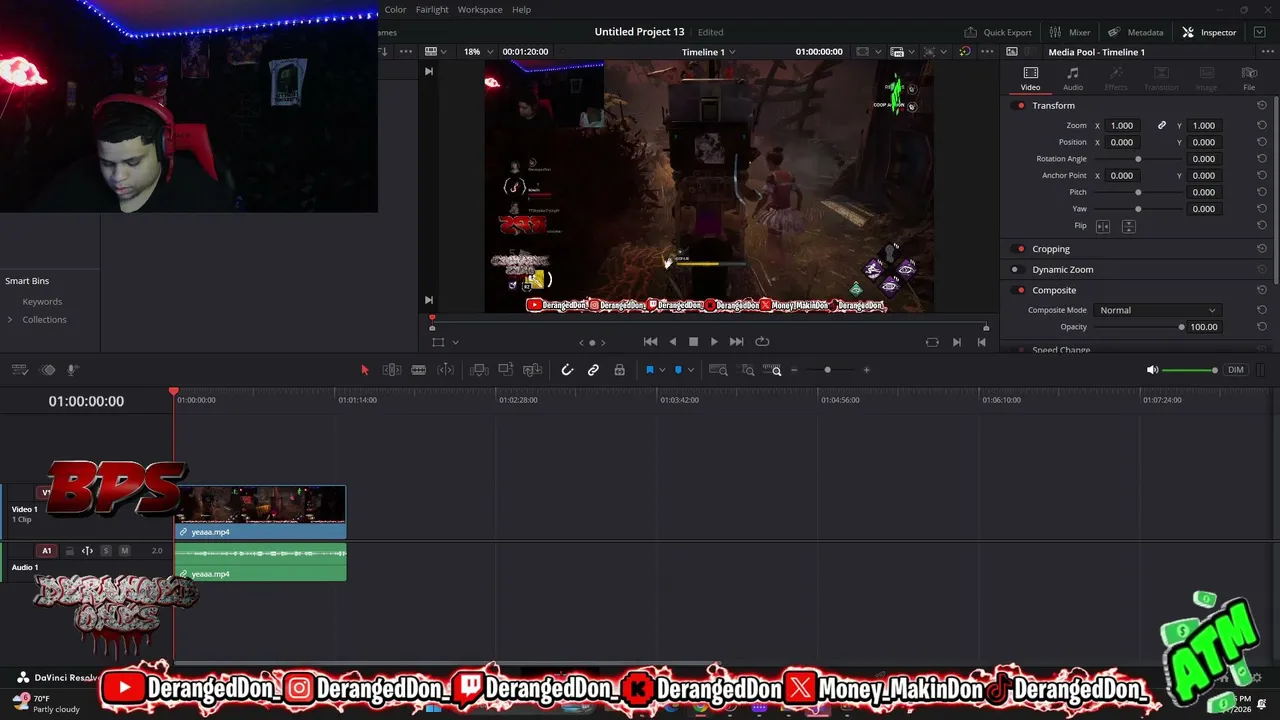Image resolution: width=1280 pixels, height=720 pixels.
Task: Toggle the Position Lock padlock icon
Action: point(619,370)
